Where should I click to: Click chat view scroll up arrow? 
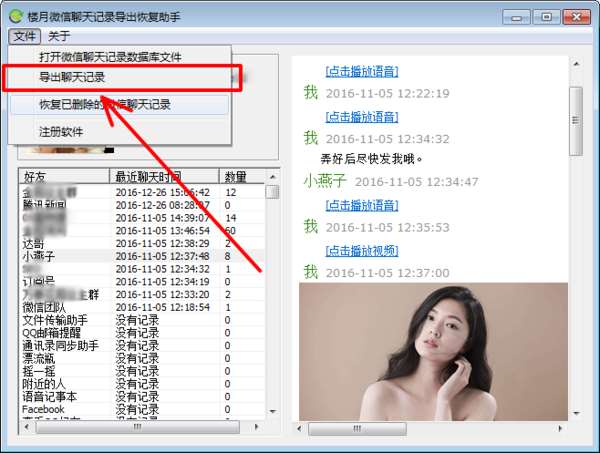(576, 64)
